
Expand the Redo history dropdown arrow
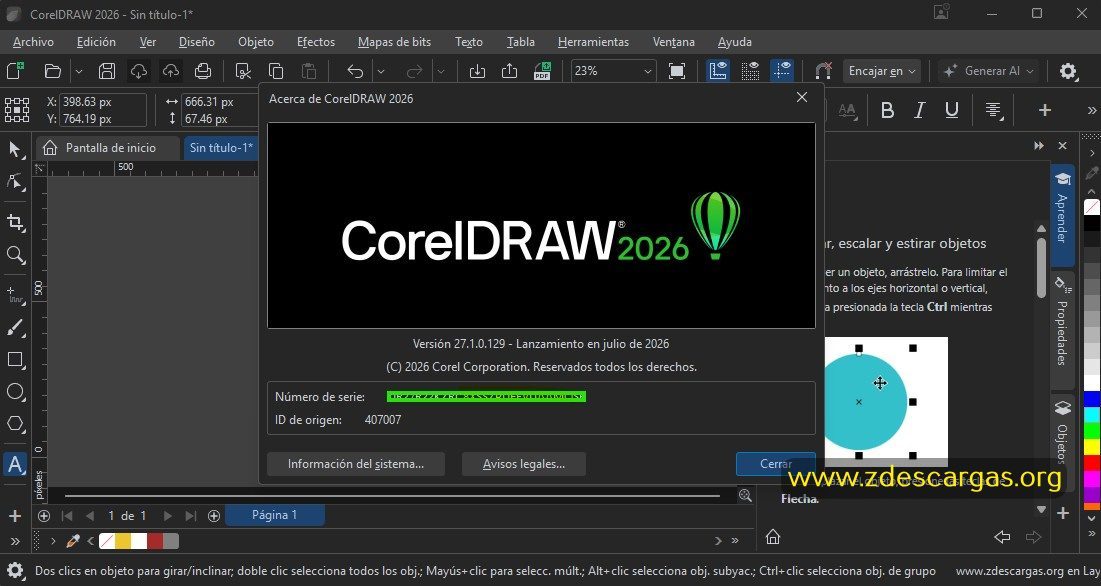pyautogui.click(x=440, y=71)
